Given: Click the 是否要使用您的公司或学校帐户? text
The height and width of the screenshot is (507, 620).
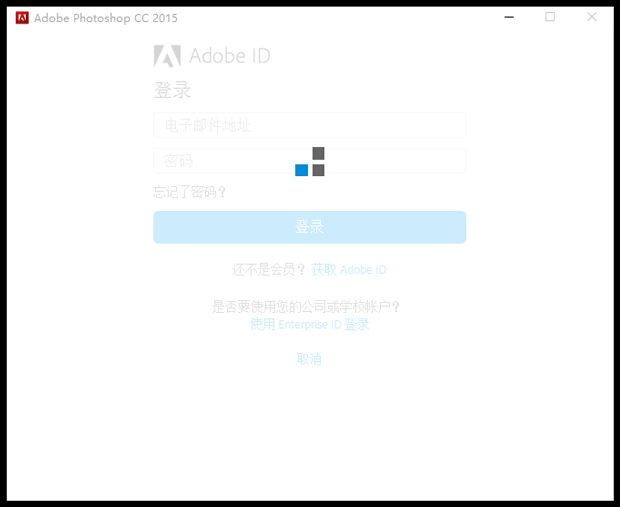Looking at the screenshot, I should pos(312,307).
